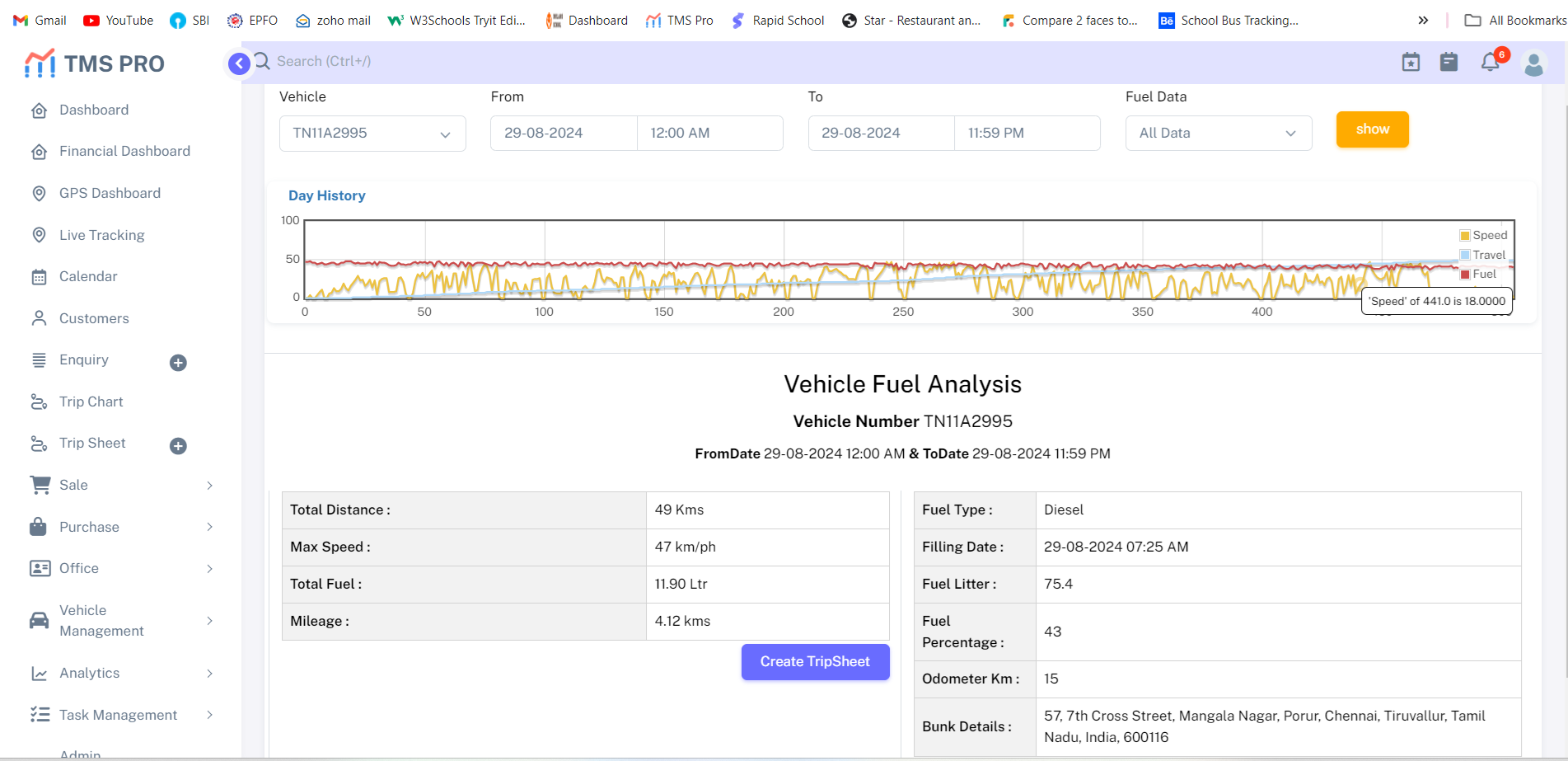Image resolution: width=1568 pixels, height=761 pixels.
Task: Expand the Analytics submenu
Action: (x=210, y=674)
